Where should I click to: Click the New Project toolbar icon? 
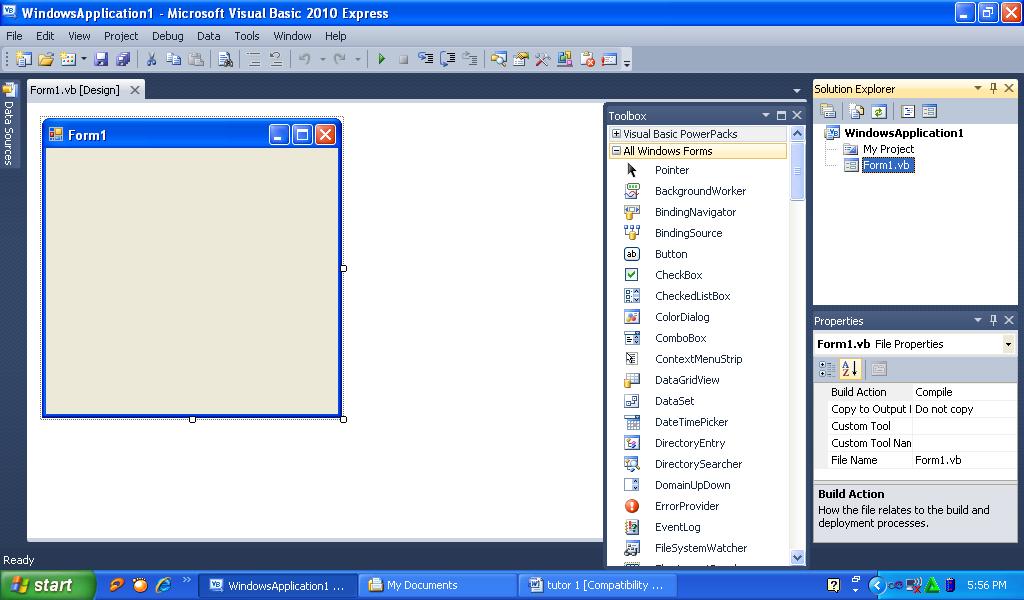click(24, 59)
